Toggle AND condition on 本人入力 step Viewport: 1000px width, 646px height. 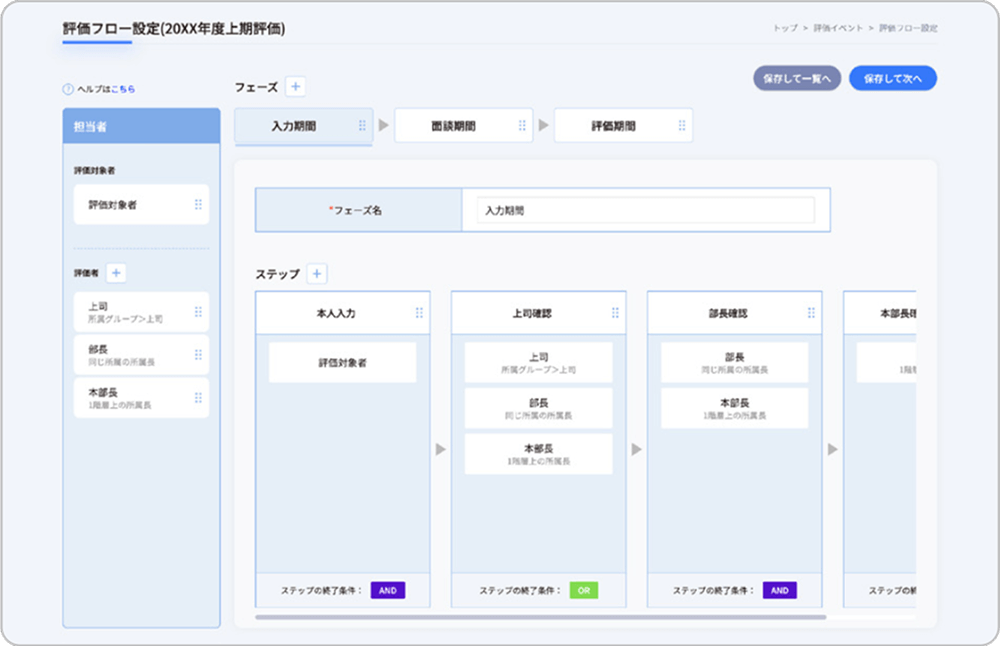pos(388,590)
